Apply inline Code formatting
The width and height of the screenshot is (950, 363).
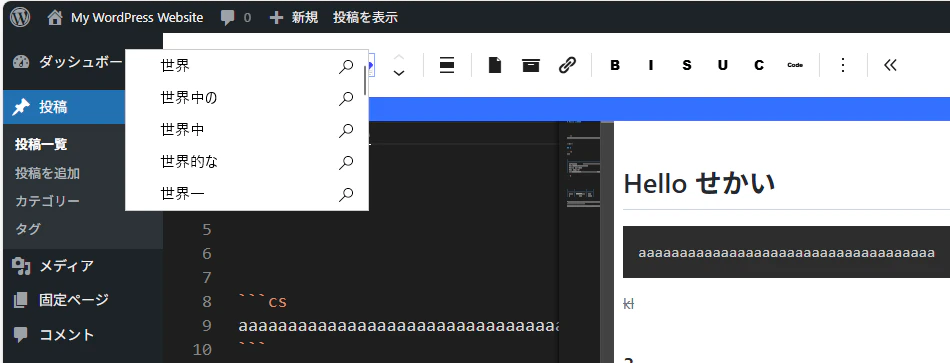(x=795, y=65)
